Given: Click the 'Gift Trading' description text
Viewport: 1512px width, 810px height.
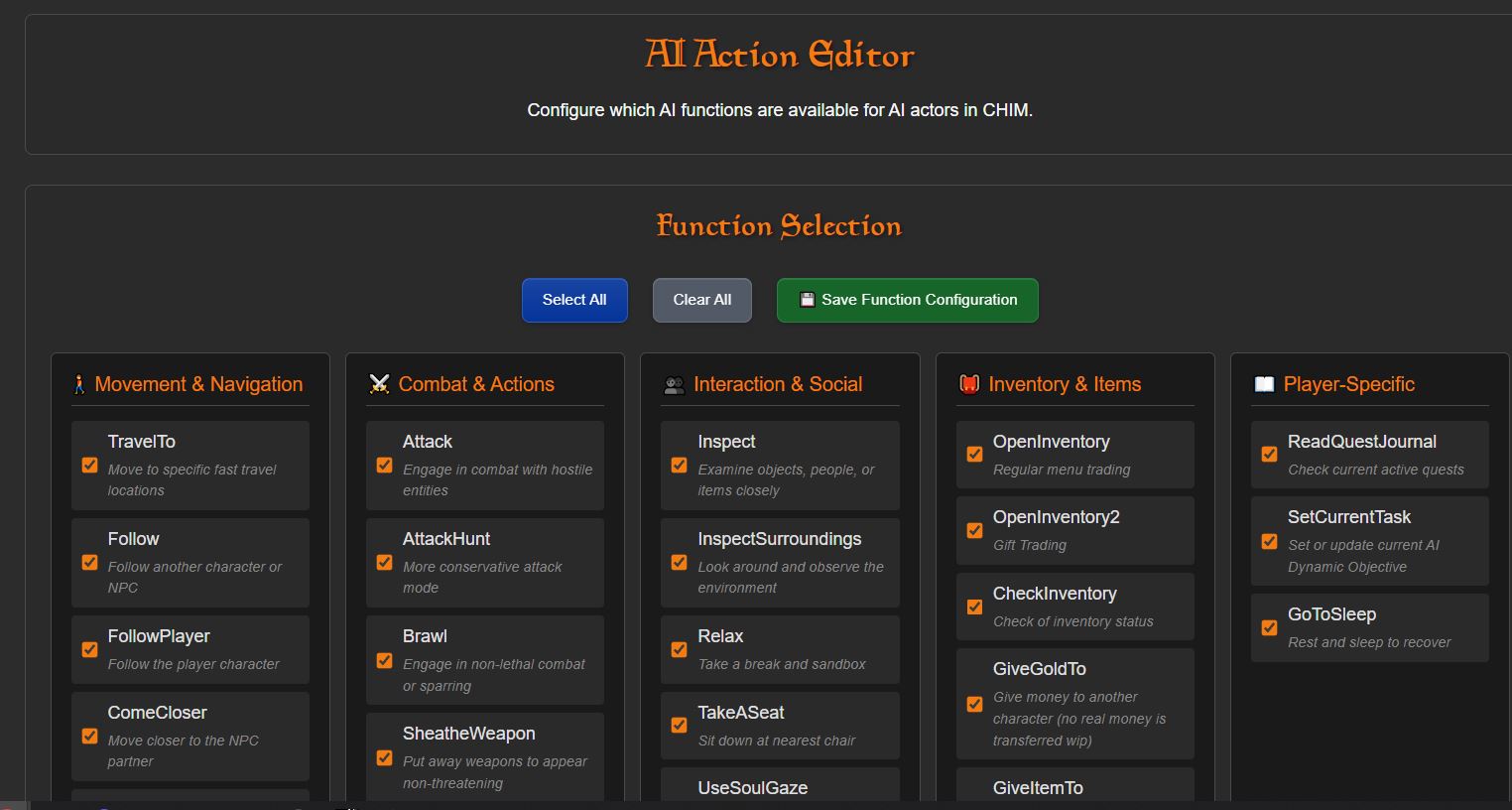Looking at the screenshot, I should 1030,545.
